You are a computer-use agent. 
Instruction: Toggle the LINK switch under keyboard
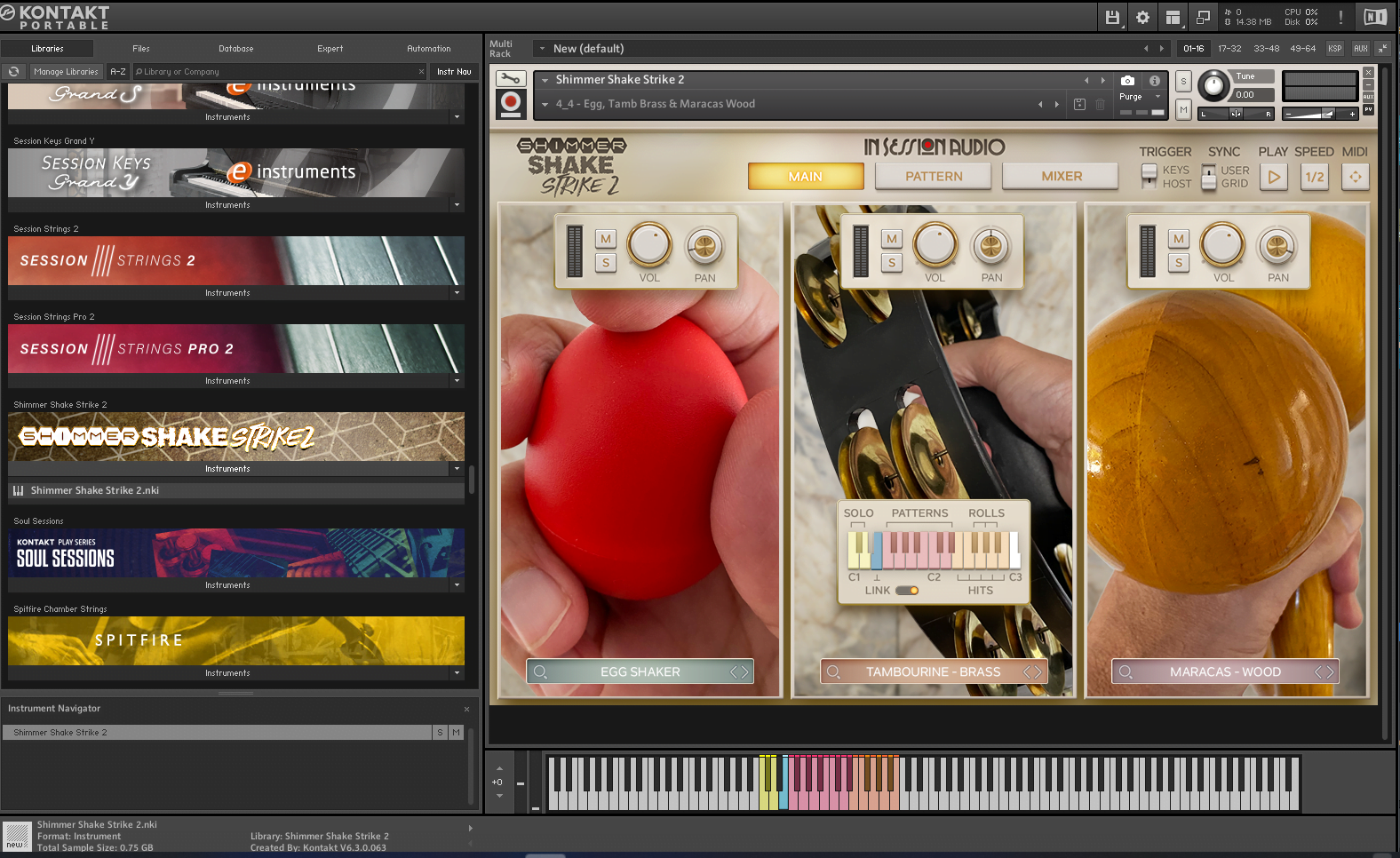(907, 591)
